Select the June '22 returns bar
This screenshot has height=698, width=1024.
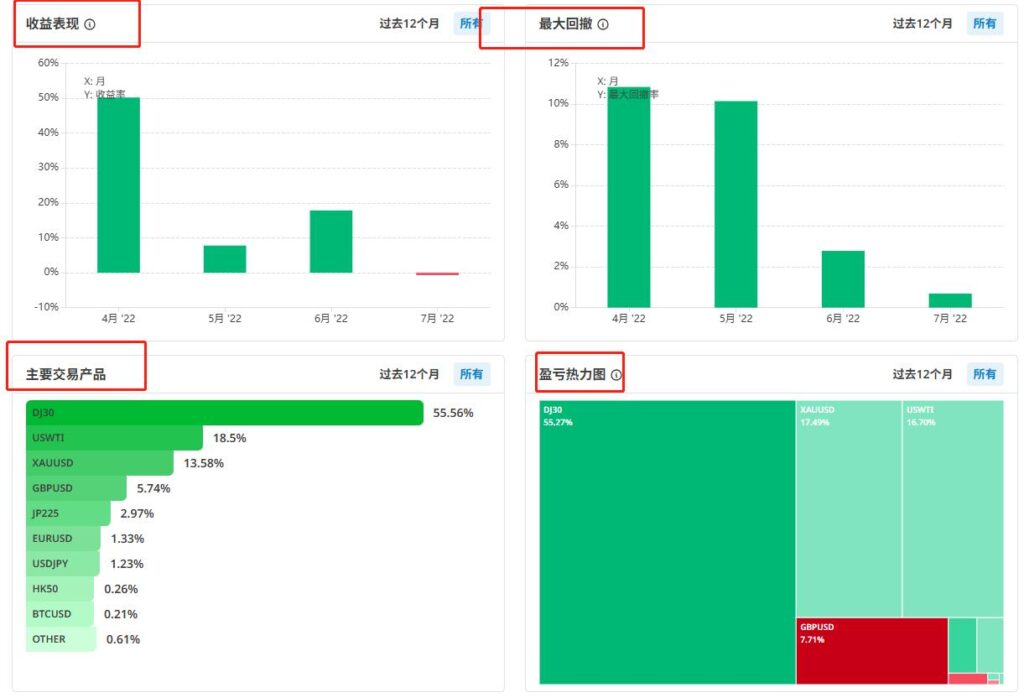(x=331, y=241)
